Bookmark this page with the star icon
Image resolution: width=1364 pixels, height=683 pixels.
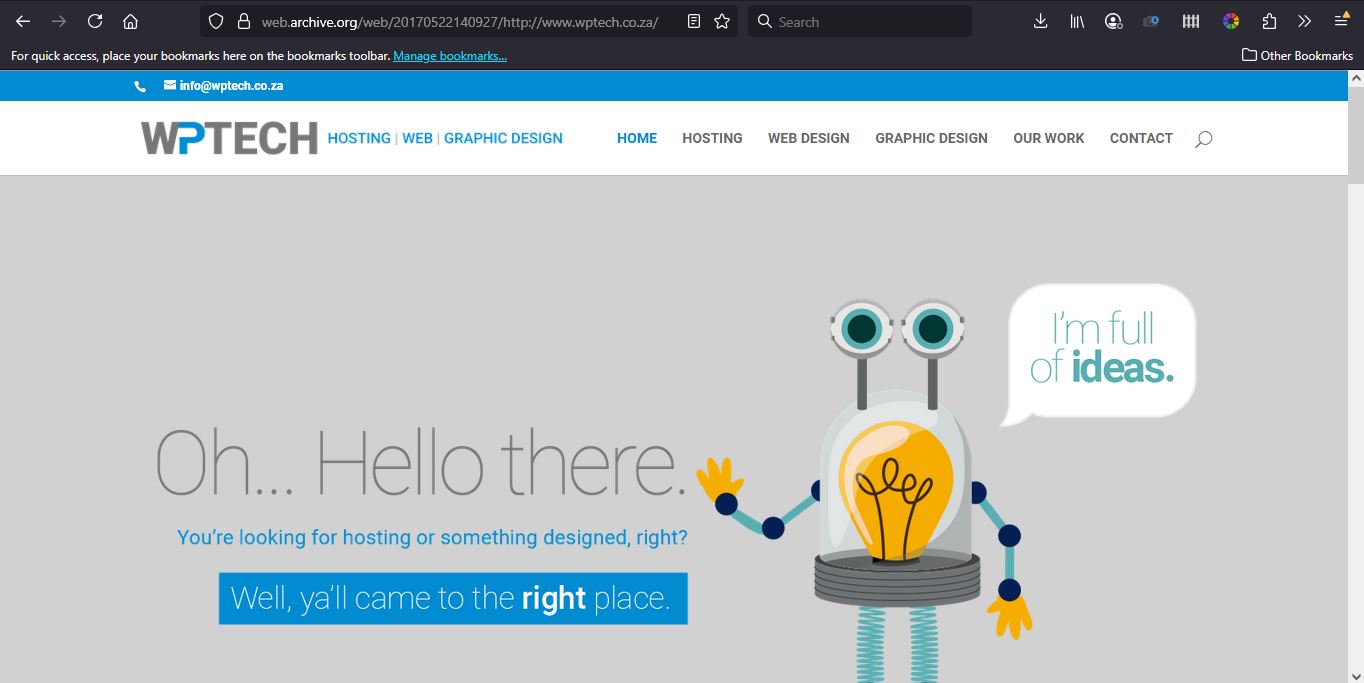pos(722,21)
